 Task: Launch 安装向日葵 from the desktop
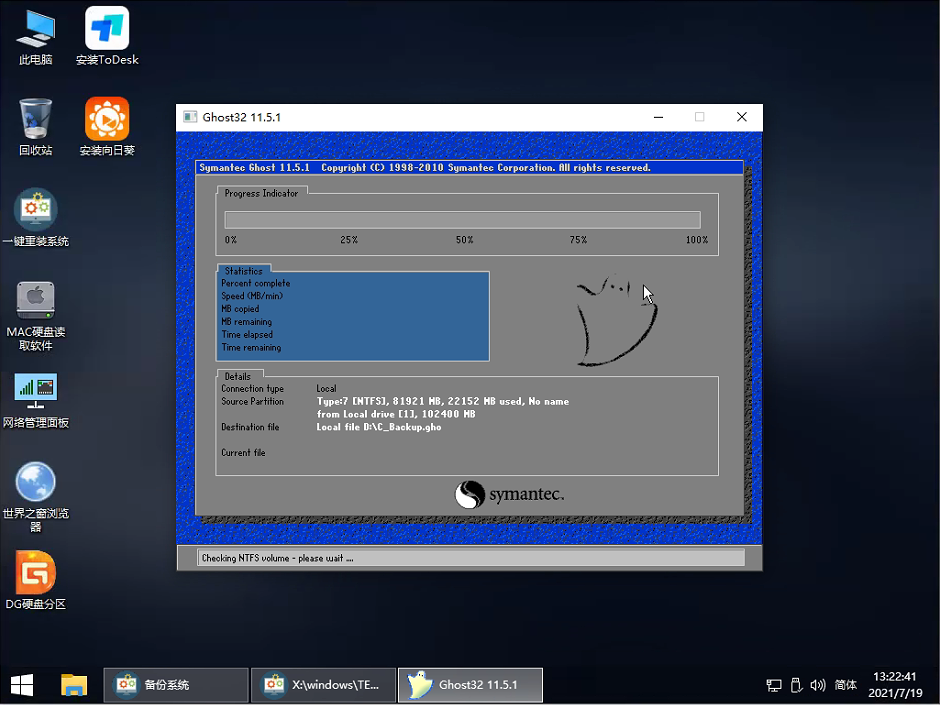click(x=106, y=118)
